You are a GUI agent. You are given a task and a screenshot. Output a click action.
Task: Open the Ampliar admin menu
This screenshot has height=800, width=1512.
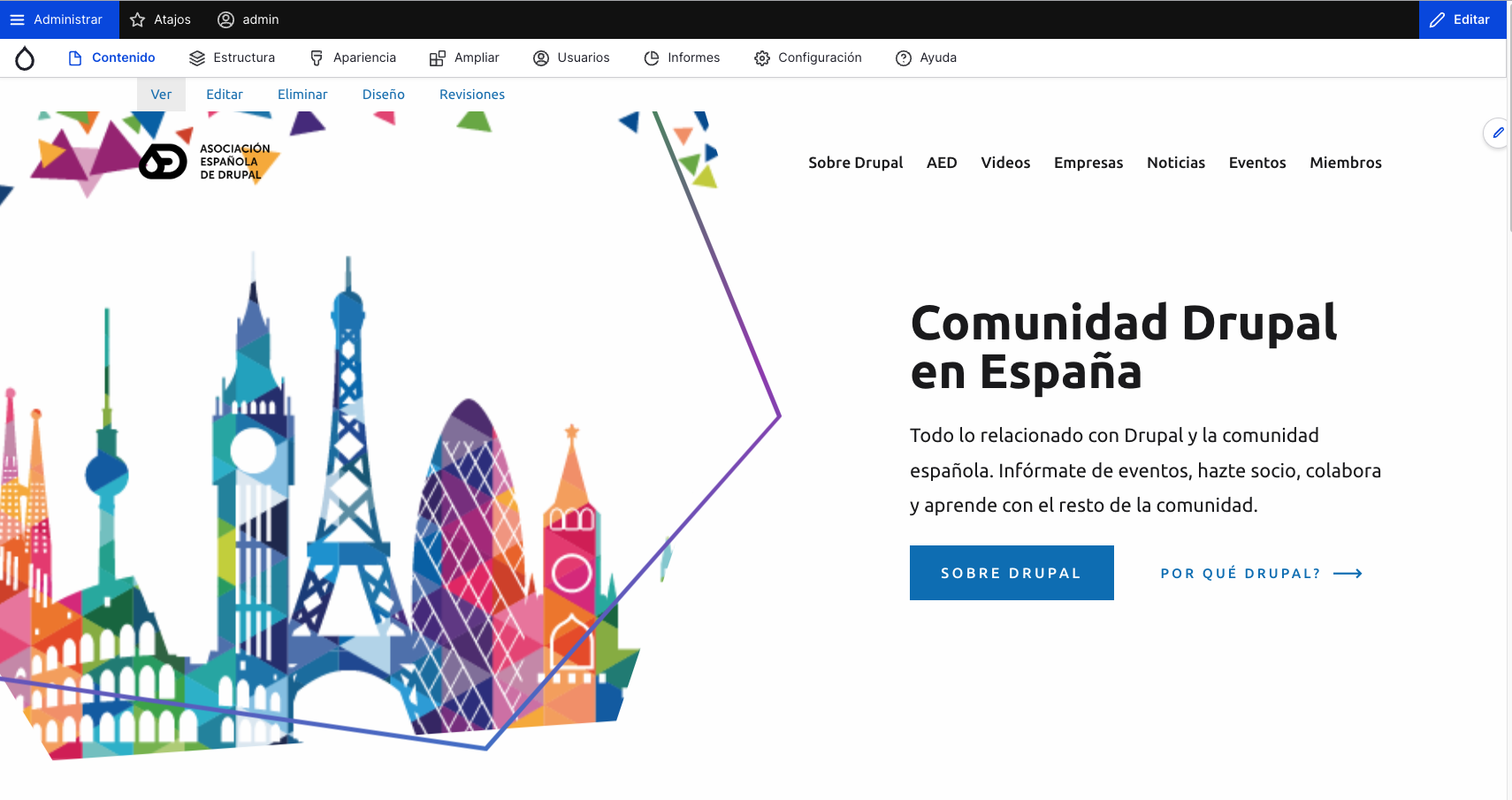(464, 57)
